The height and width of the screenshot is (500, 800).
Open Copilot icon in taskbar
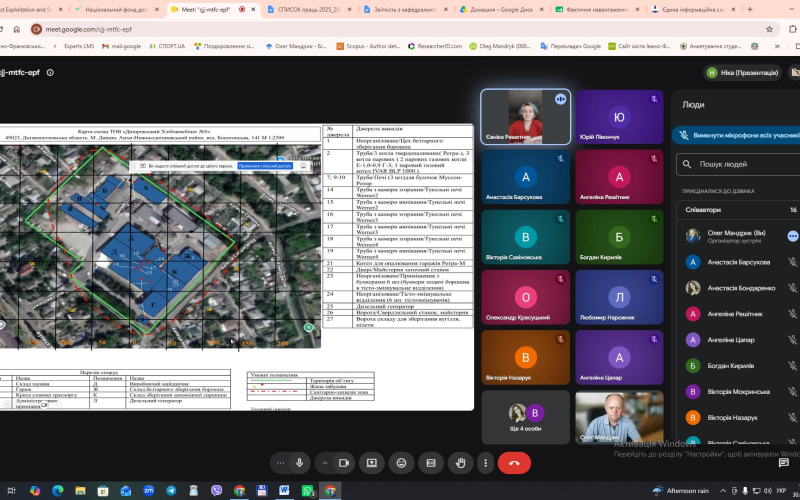[x=35, y=491]
